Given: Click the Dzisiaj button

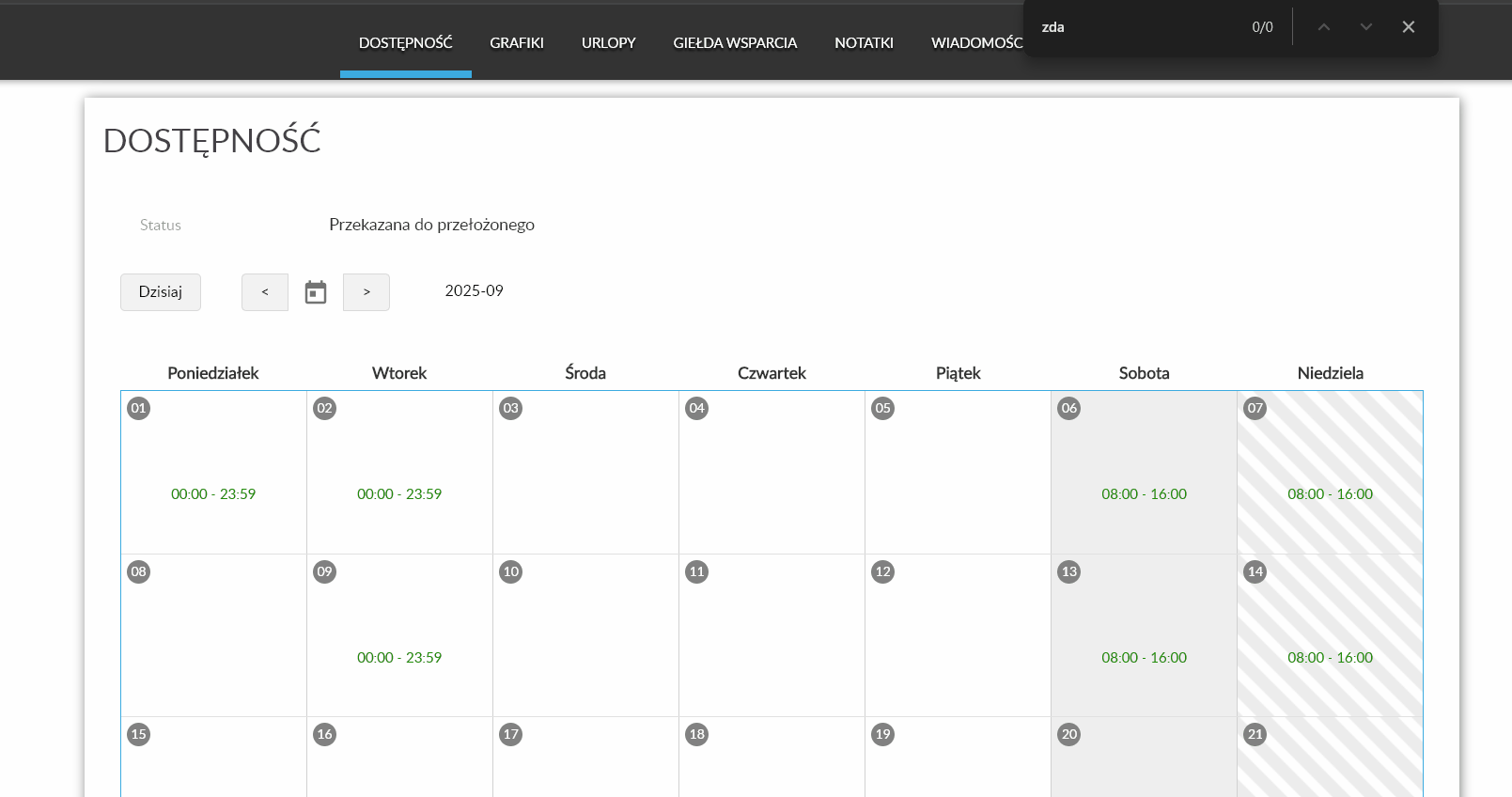Looking at the screenshot, I should click(x=161, y=292).
